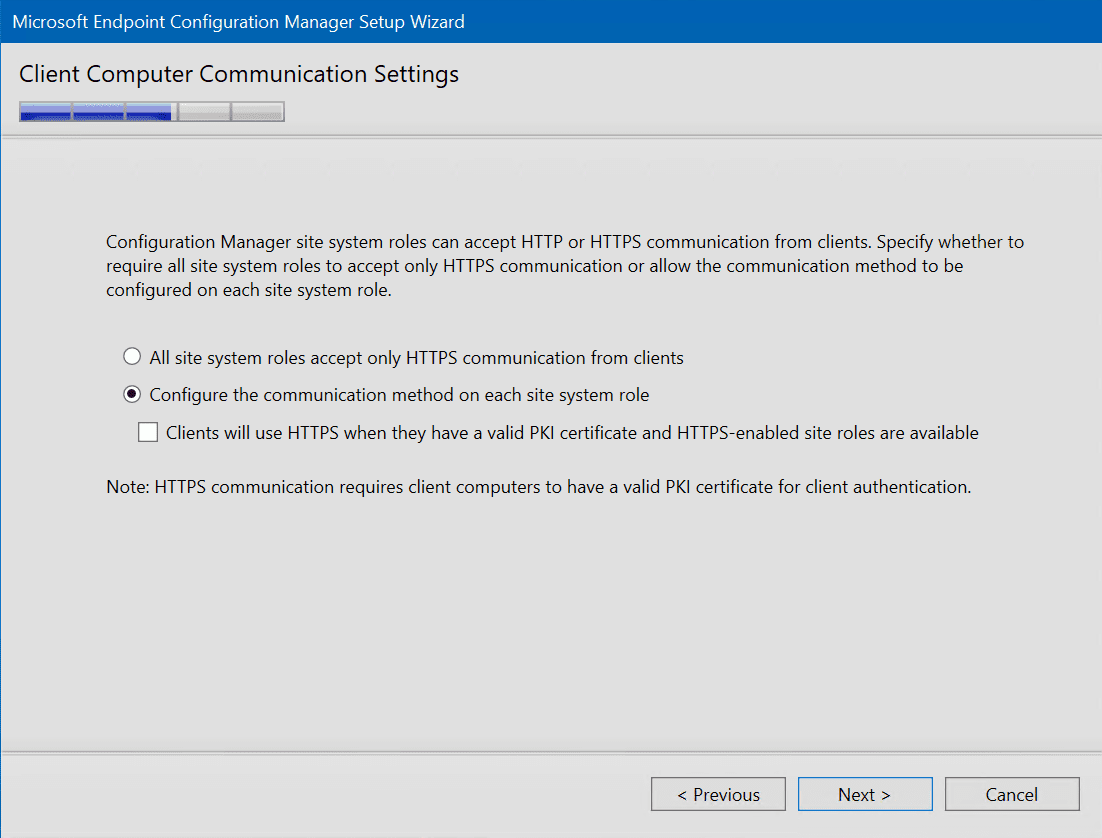Click the Next button to continue
Screen dimensions: 1102x838
pos(864,794)
